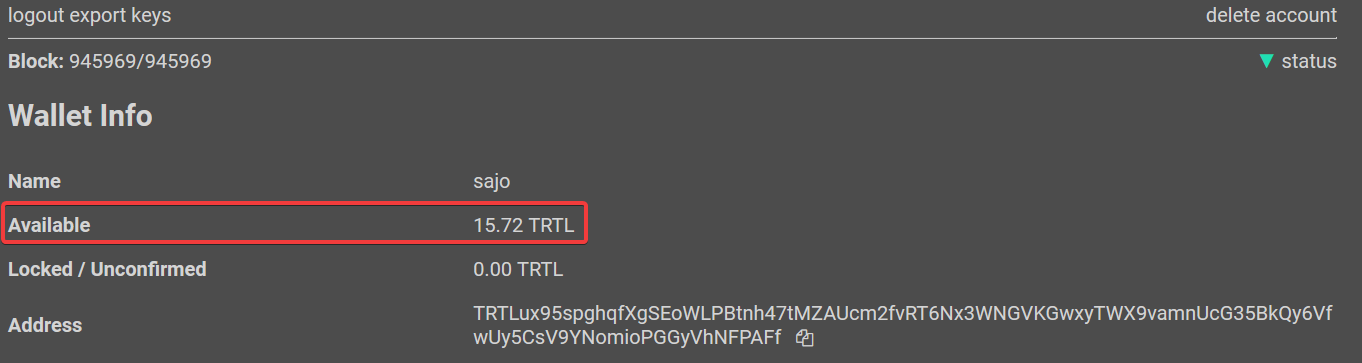The height and width of the screenshot is (363, 1362).
Task: Click the Wallet Info heading
Action: point(80,116)
